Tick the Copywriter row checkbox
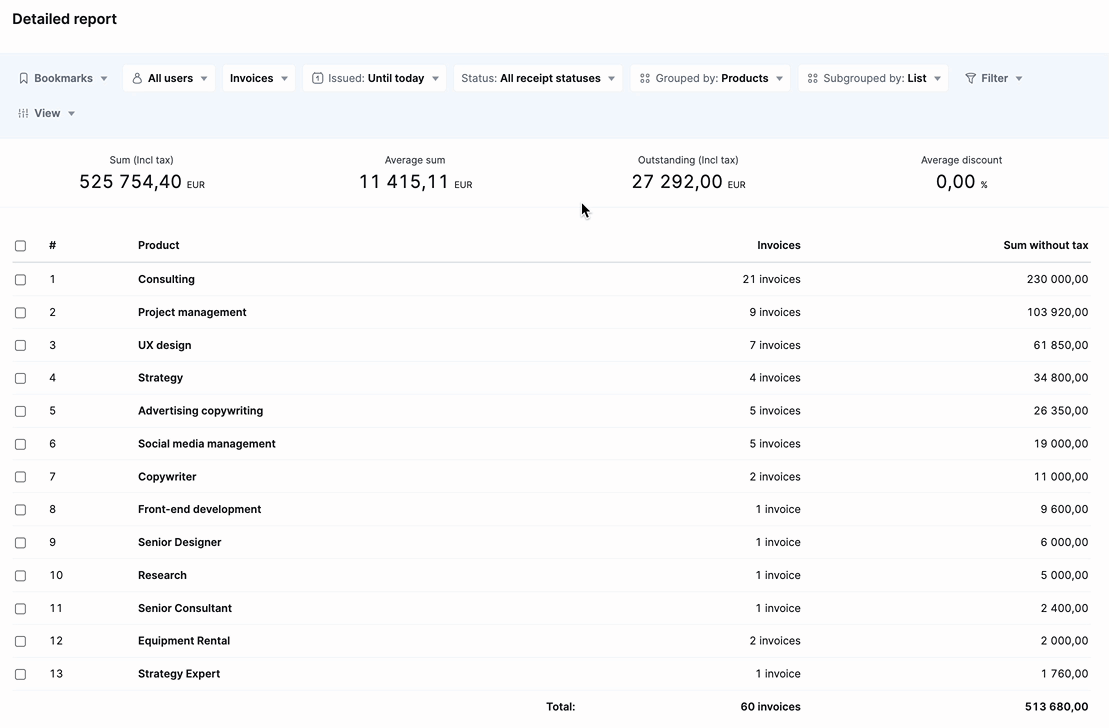Screen dimensions: 1109x728 tap(21, 477)
